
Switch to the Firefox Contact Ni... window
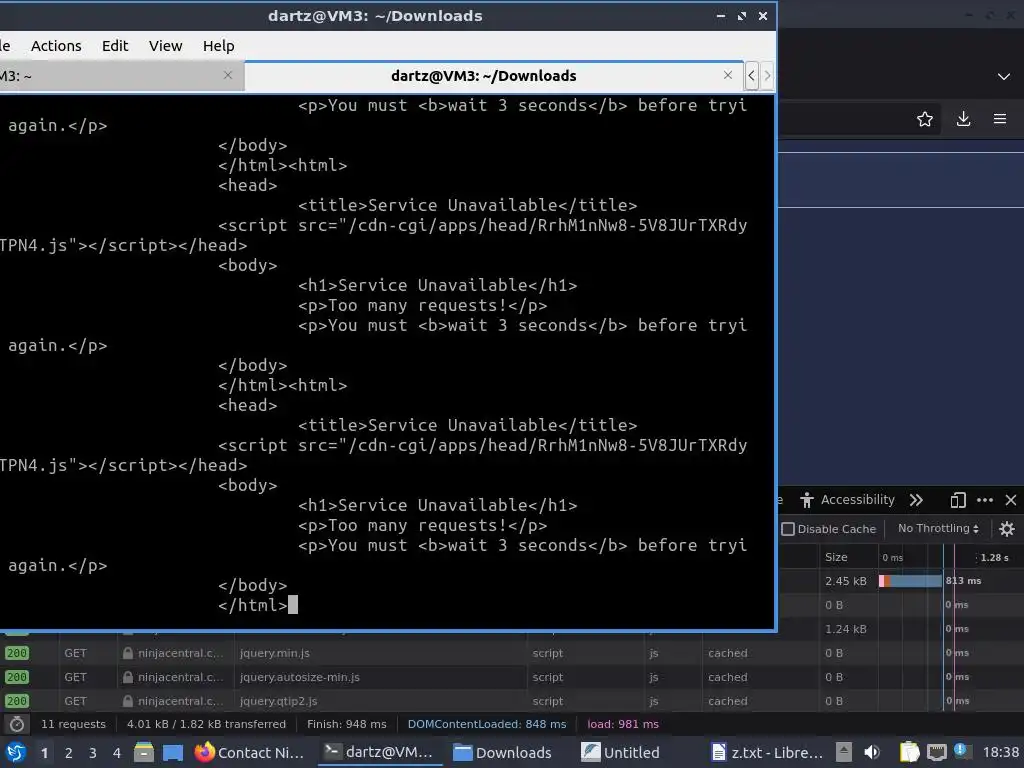click(x=249, y=752)
